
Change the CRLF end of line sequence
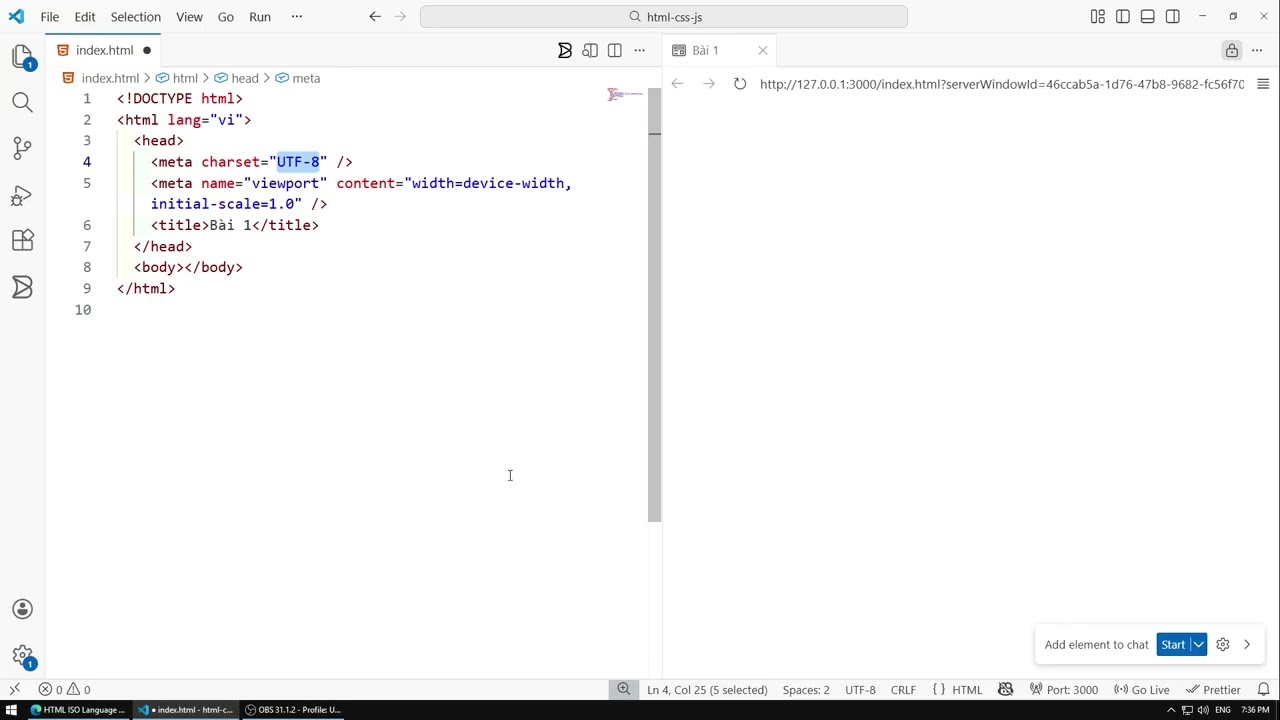click(903, 689)
